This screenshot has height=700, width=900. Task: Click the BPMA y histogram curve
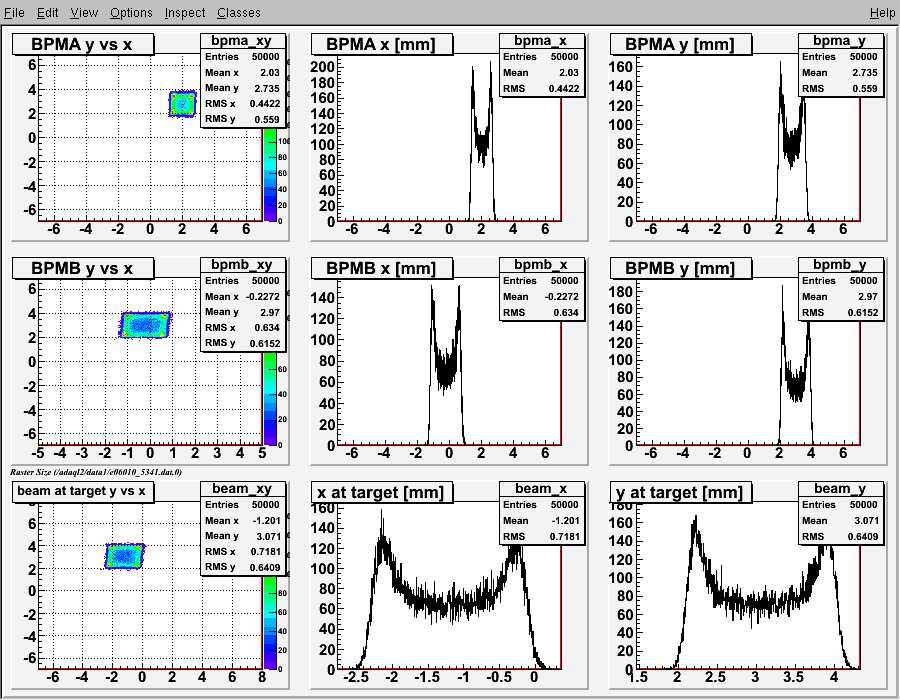click(x=793, y=143)
